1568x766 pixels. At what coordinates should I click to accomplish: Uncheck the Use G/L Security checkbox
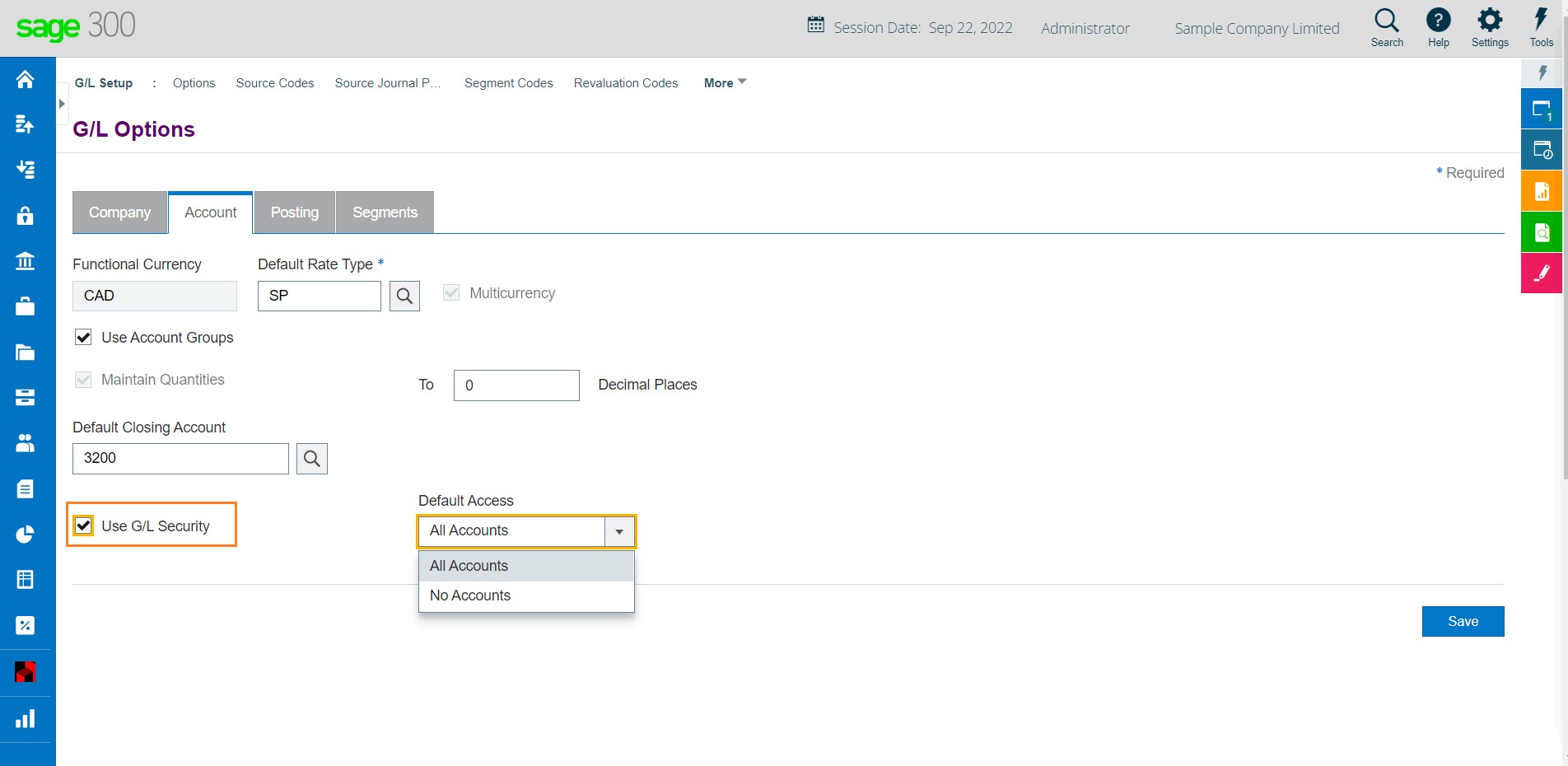point(83,525)
